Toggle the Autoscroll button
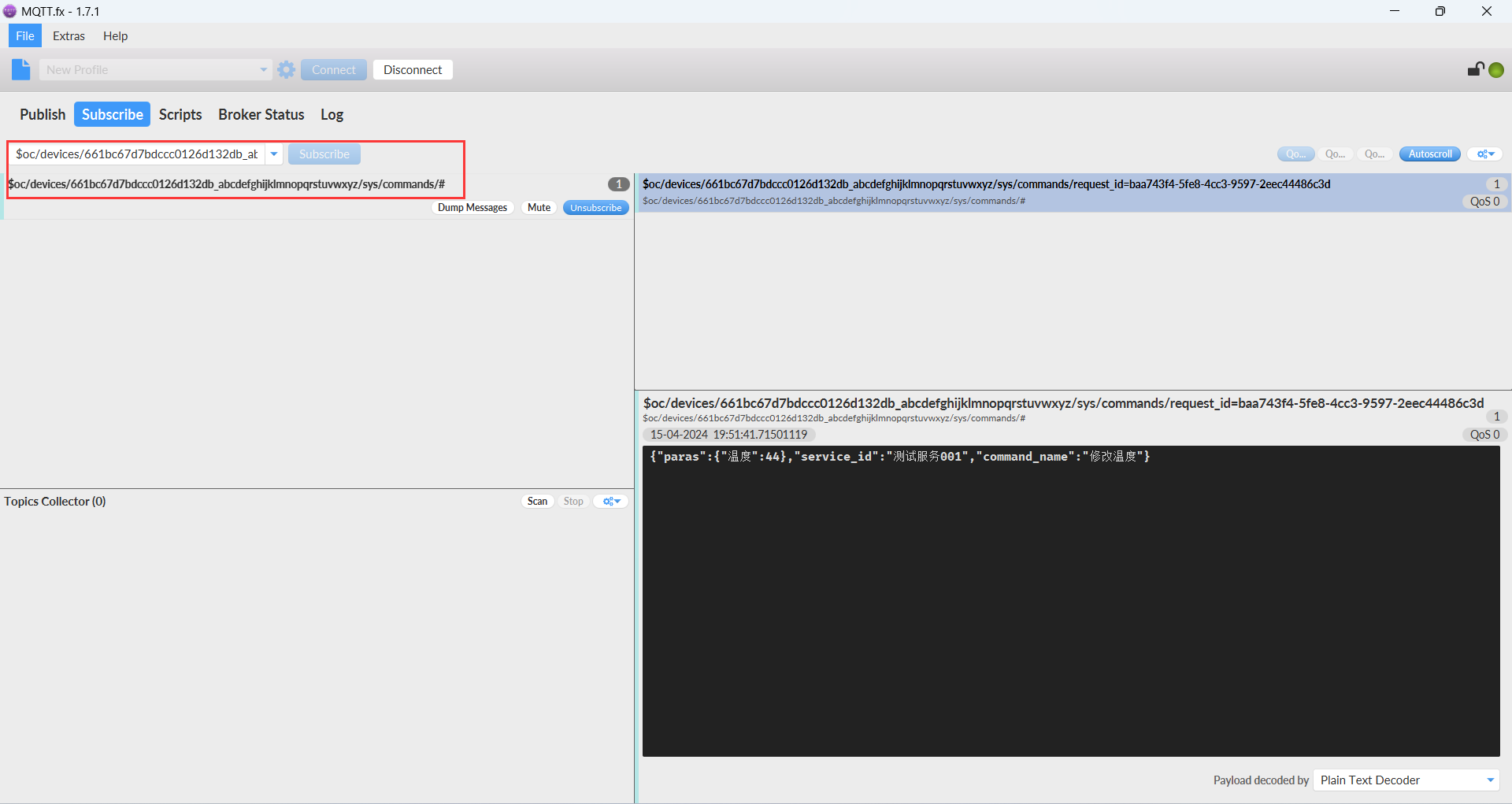The height and width of the screenshot is (804, 1512). (1430, 154)
